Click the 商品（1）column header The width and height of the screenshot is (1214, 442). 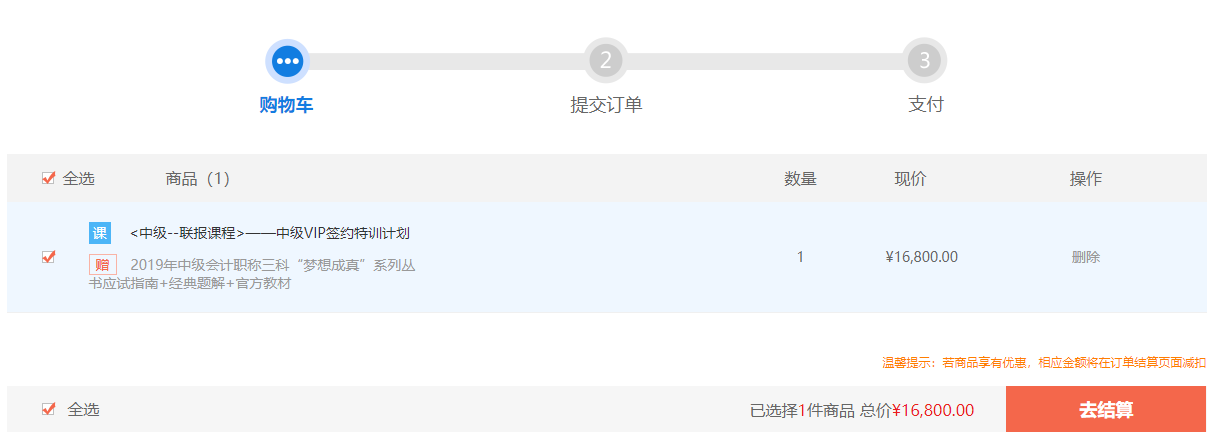coord(198,179)
